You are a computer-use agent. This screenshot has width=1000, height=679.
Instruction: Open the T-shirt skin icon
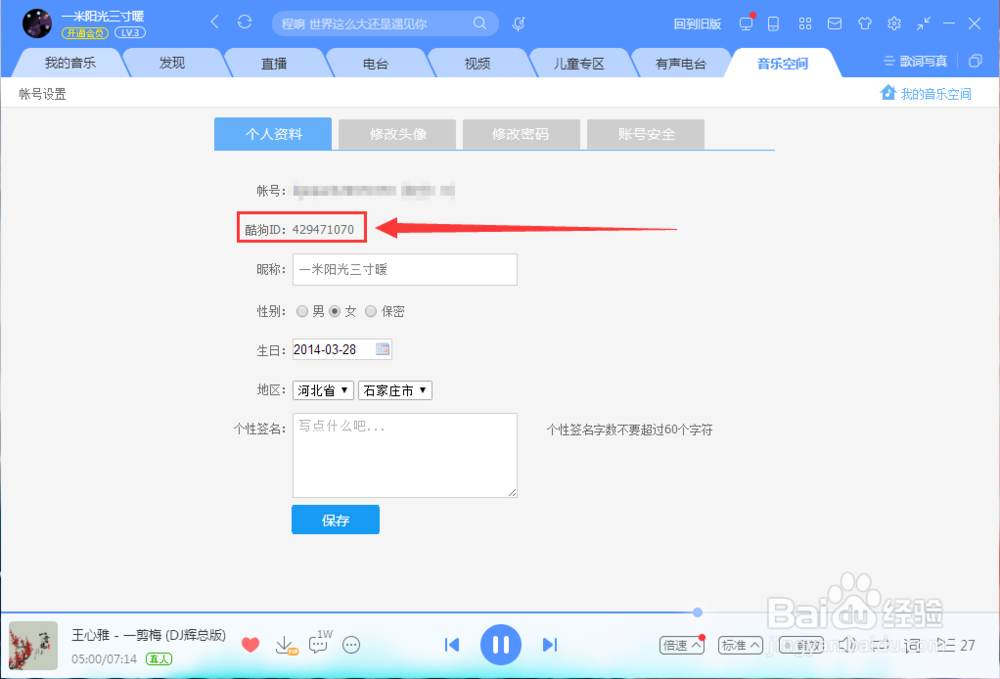(x=864, y=24)
